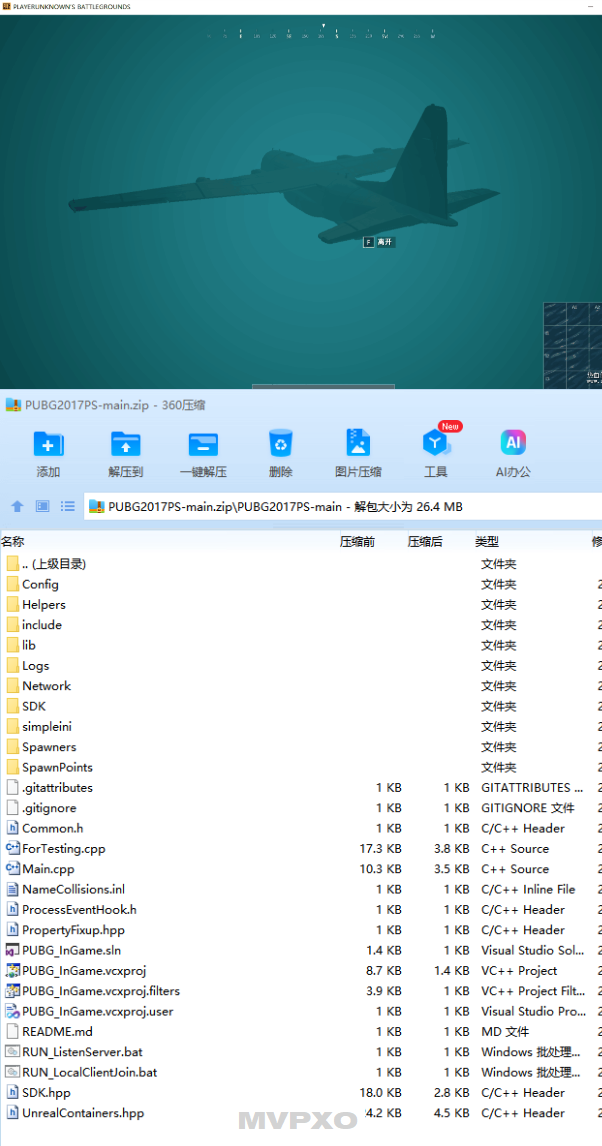Select the Config folder icon
The width and height of the screenshot is (602, 1146).
[x=12, y=585]
